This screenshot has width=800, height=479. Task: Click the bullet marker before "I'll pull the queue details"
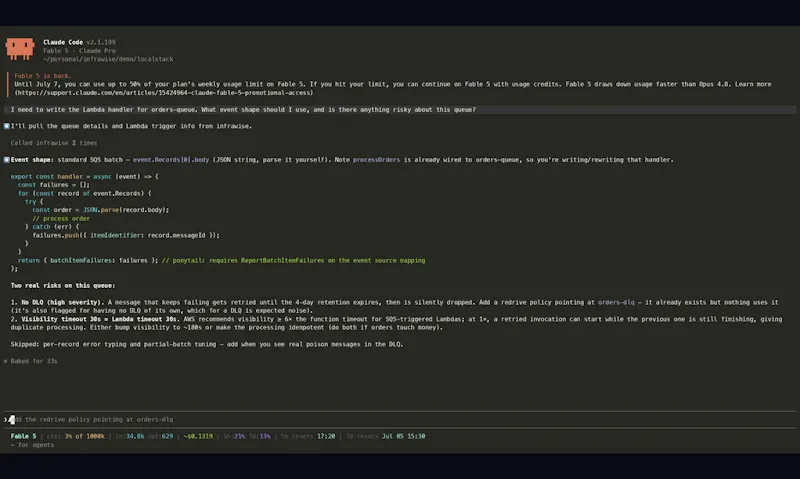(x=7, y=126)
